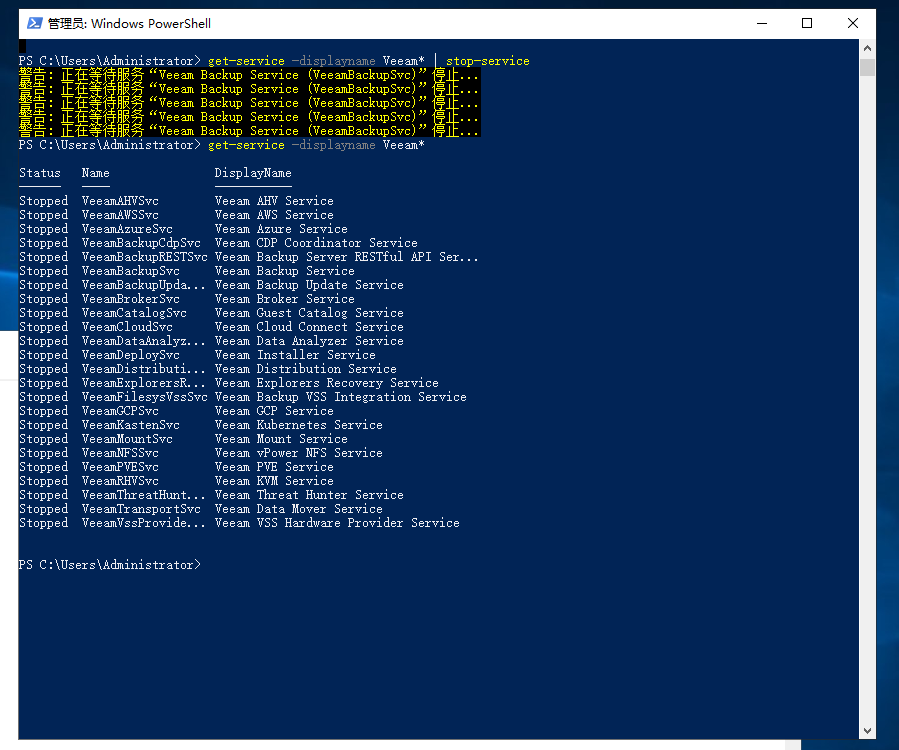Image resolution: width=899 pixels, height=750 pixels.
Task: Click service name 'VeeamTransportSvc'
Action: tap(141, 509)
